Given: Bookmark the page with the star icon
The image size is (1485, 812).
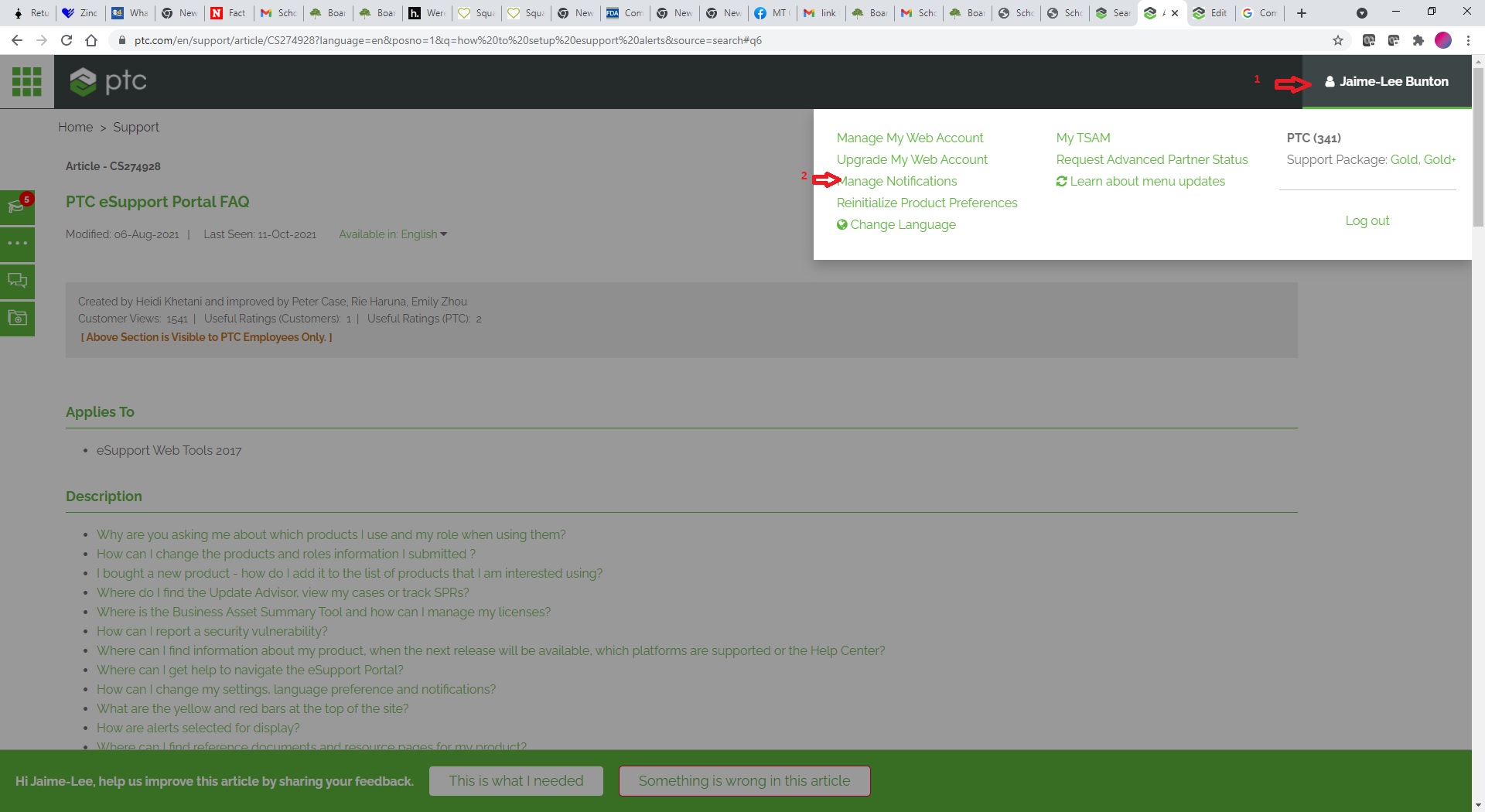Looking at the screenshot, I should (1337, 40).
